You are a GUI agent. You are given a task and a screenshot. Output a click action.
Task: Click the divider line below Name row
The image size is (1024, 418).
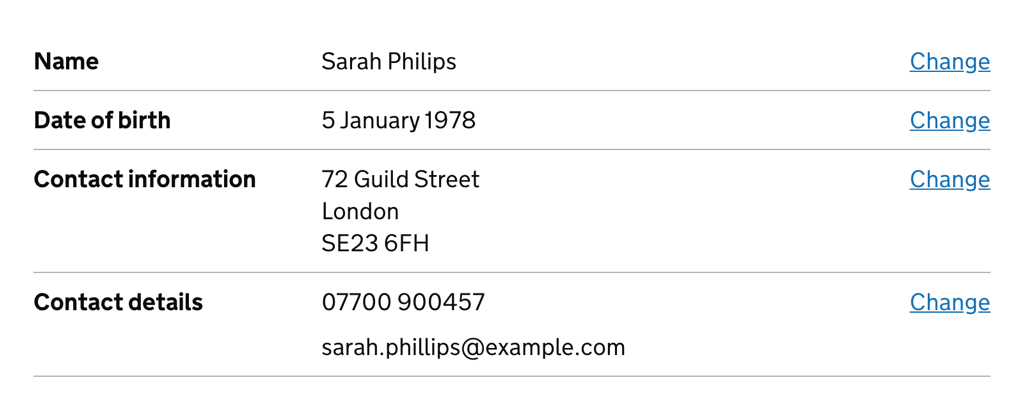pyautogui.click(x=512, y=91)
